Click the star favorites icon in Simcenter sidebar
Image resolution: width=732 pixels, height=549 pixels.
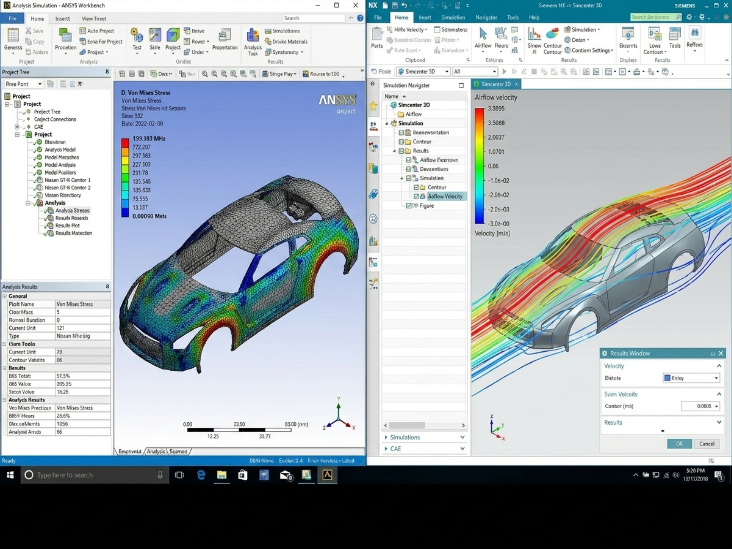[x=373, y=106]
